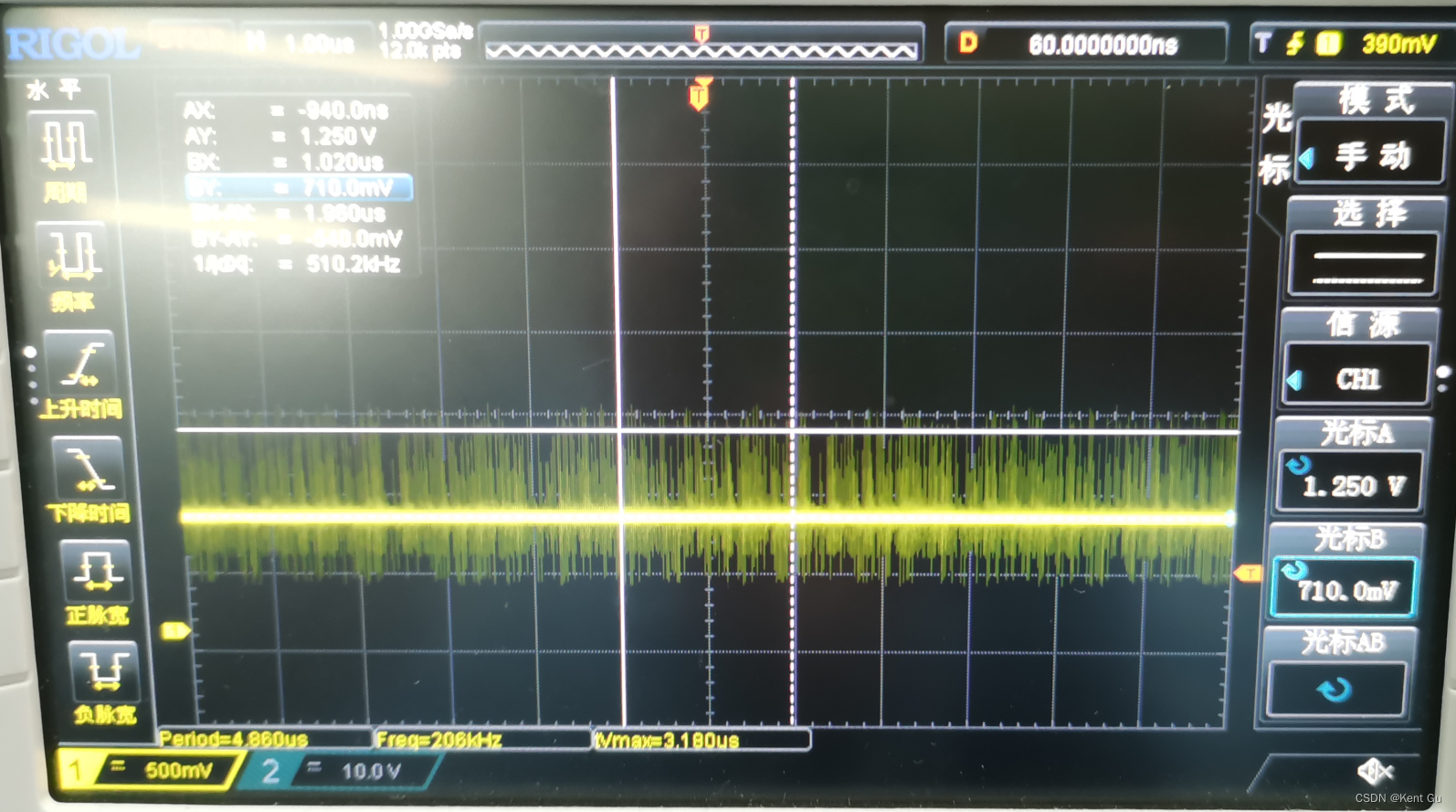The width and height of the screenshot is (1456, 812).
Task: Click the yellow channel 1 trigger source badge
Action: point(1328,43)
